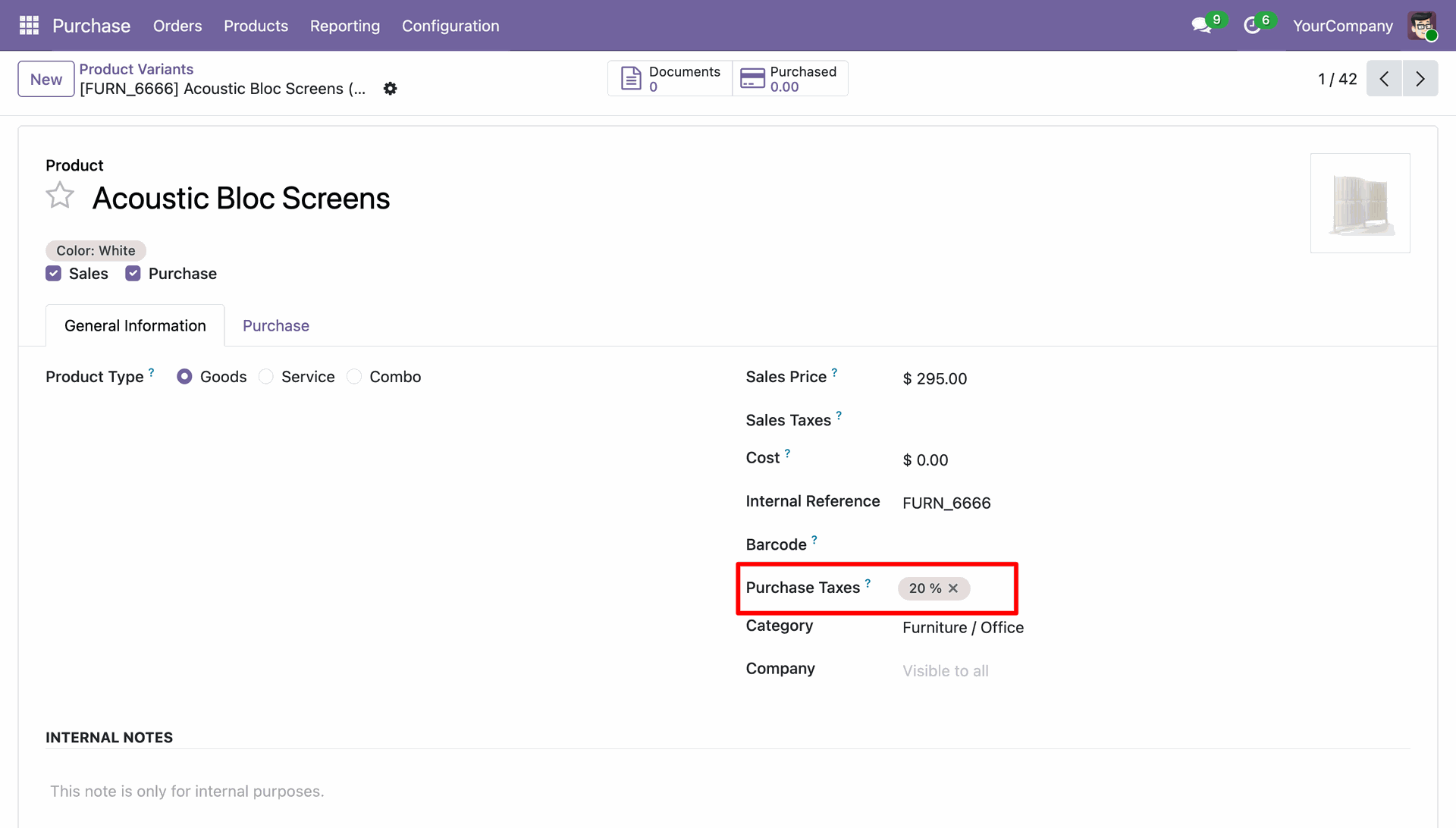Click the New button
This screenshot has height=828, width=1456.
point(46,79)
